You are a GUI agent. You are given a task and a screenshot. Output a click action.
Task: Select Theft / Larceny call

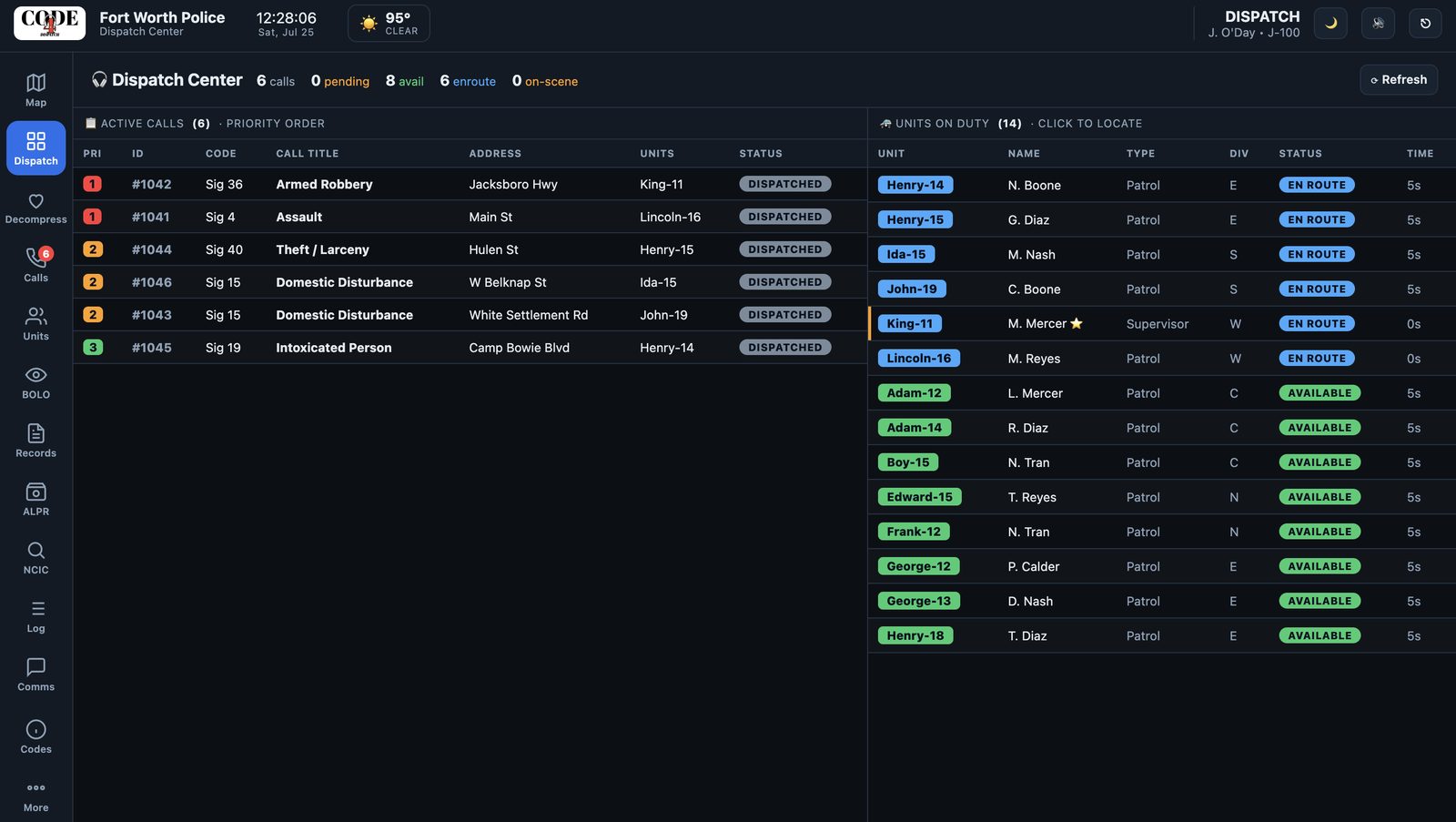[470, 249]
